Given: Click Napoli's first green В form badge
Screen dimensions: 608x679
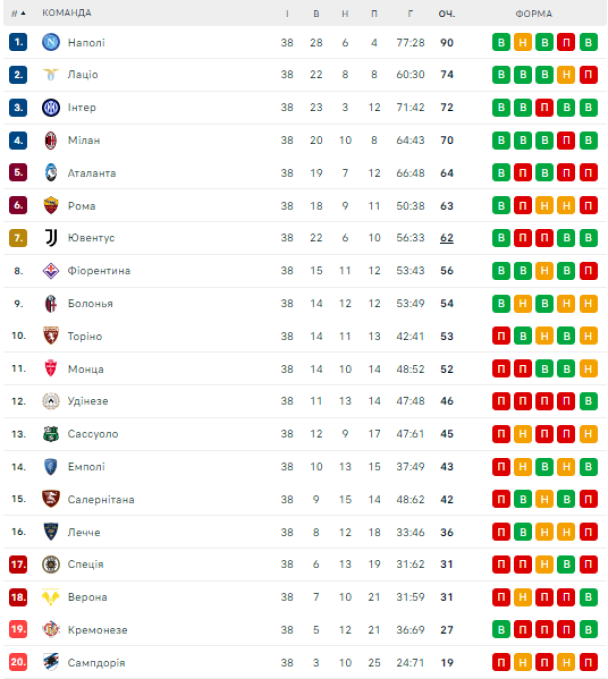Looking at the screenshot, I should (x=500, y=42).
